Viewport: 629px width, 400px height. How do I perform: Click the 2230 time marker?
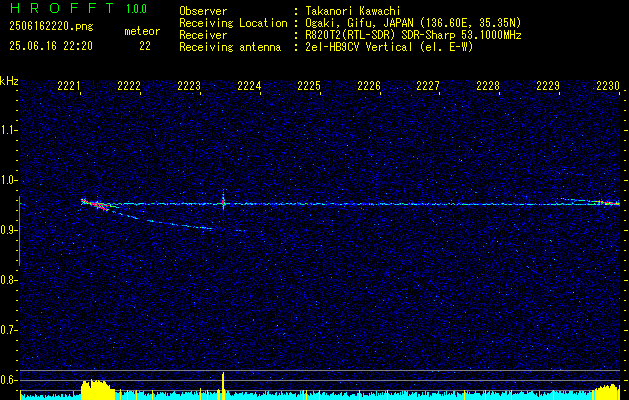pyautogui.click(x=608, y=86)
